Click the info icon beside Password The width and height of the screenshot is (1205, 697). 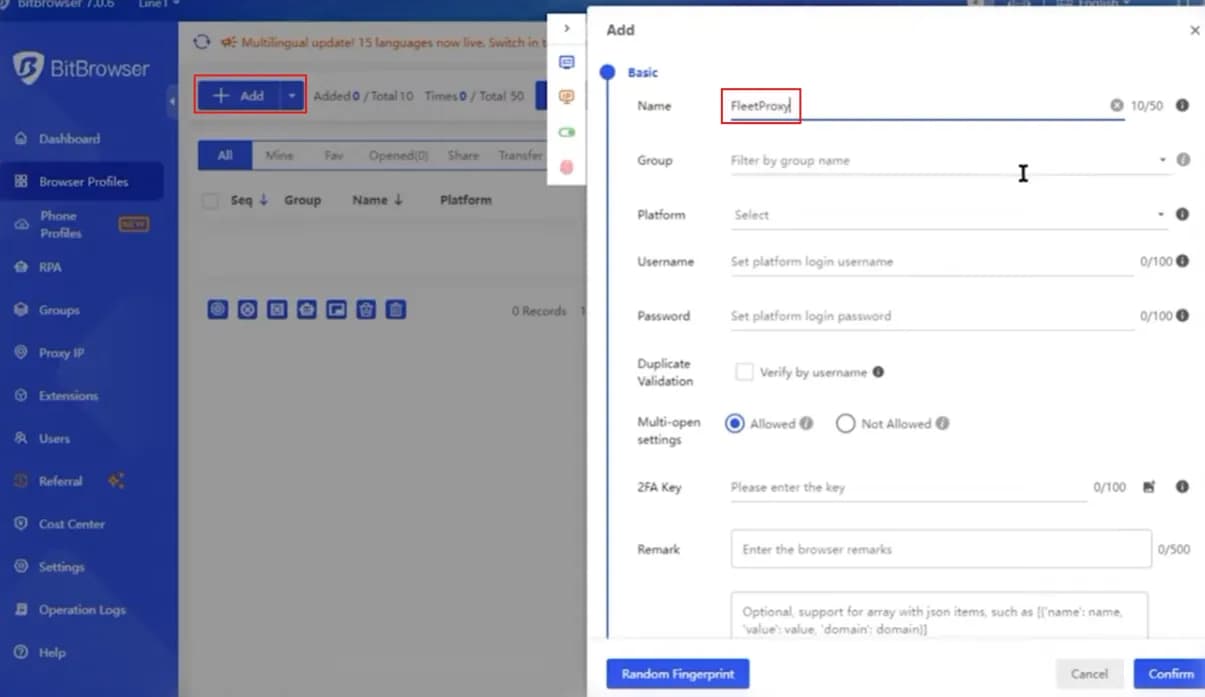click(1182, 315)
